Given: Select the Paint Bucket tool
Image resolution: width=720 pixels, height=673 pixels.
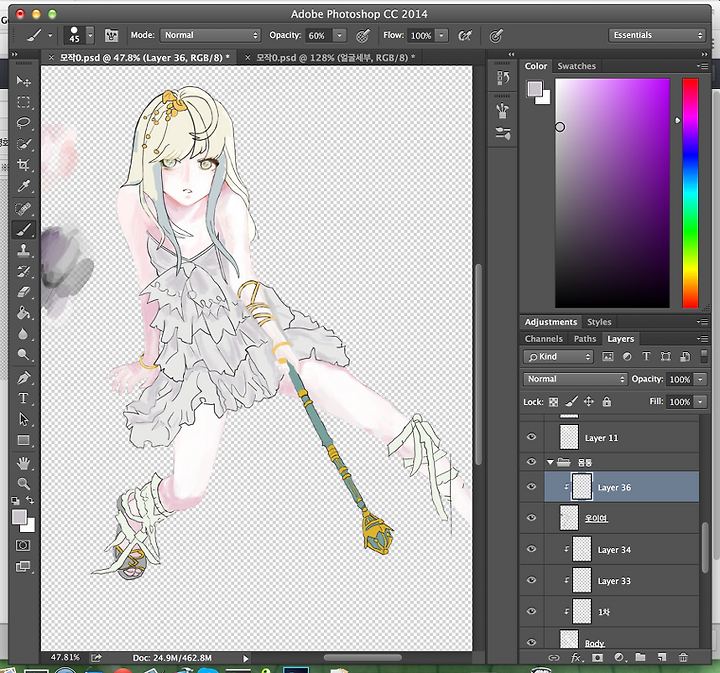Looking at the screenshot, I should point(23,313).
